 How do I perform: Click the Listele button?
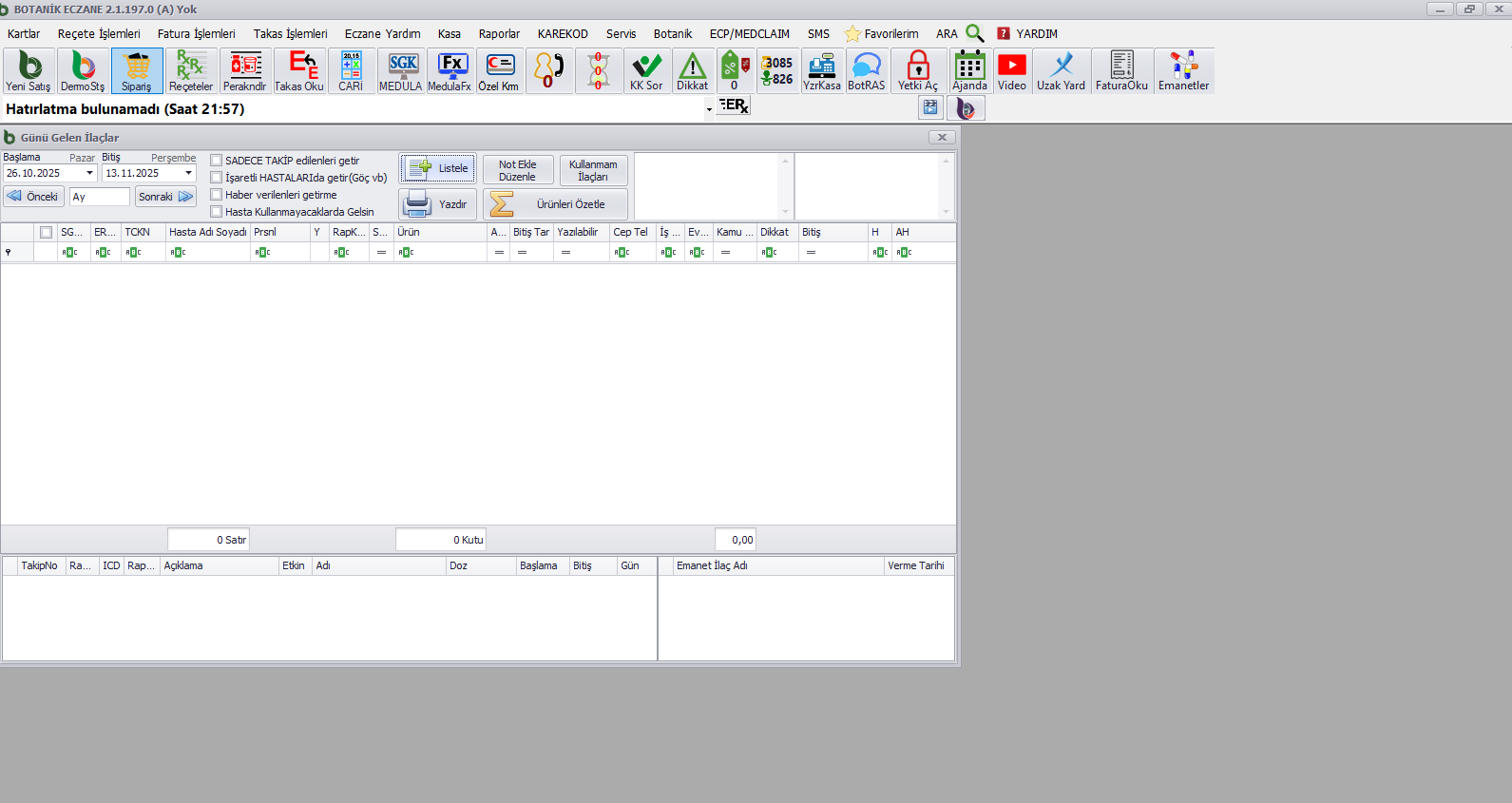click(x=438, y=168)
